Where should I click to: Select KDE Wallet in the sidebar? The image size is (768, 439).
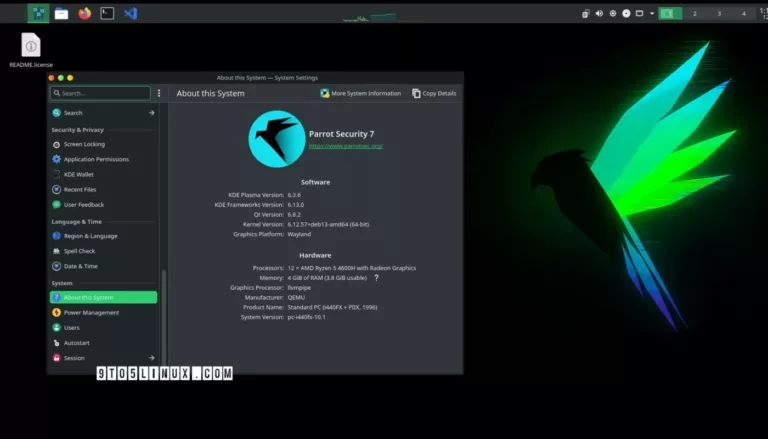pyautogui.click(x=78, y=174)
